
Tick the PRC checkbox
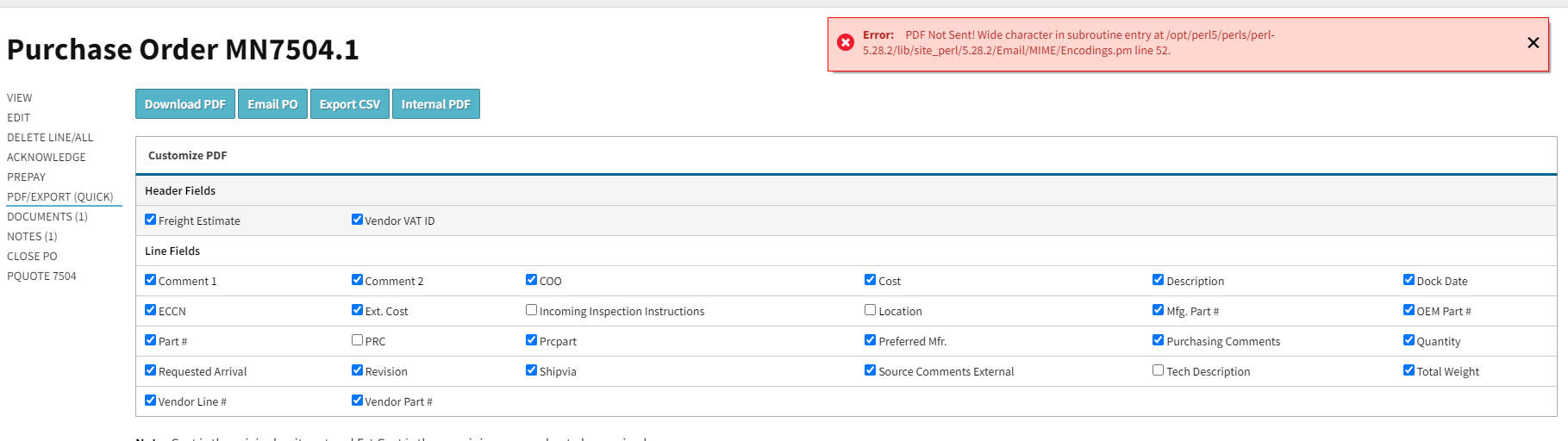coord(357,340)
